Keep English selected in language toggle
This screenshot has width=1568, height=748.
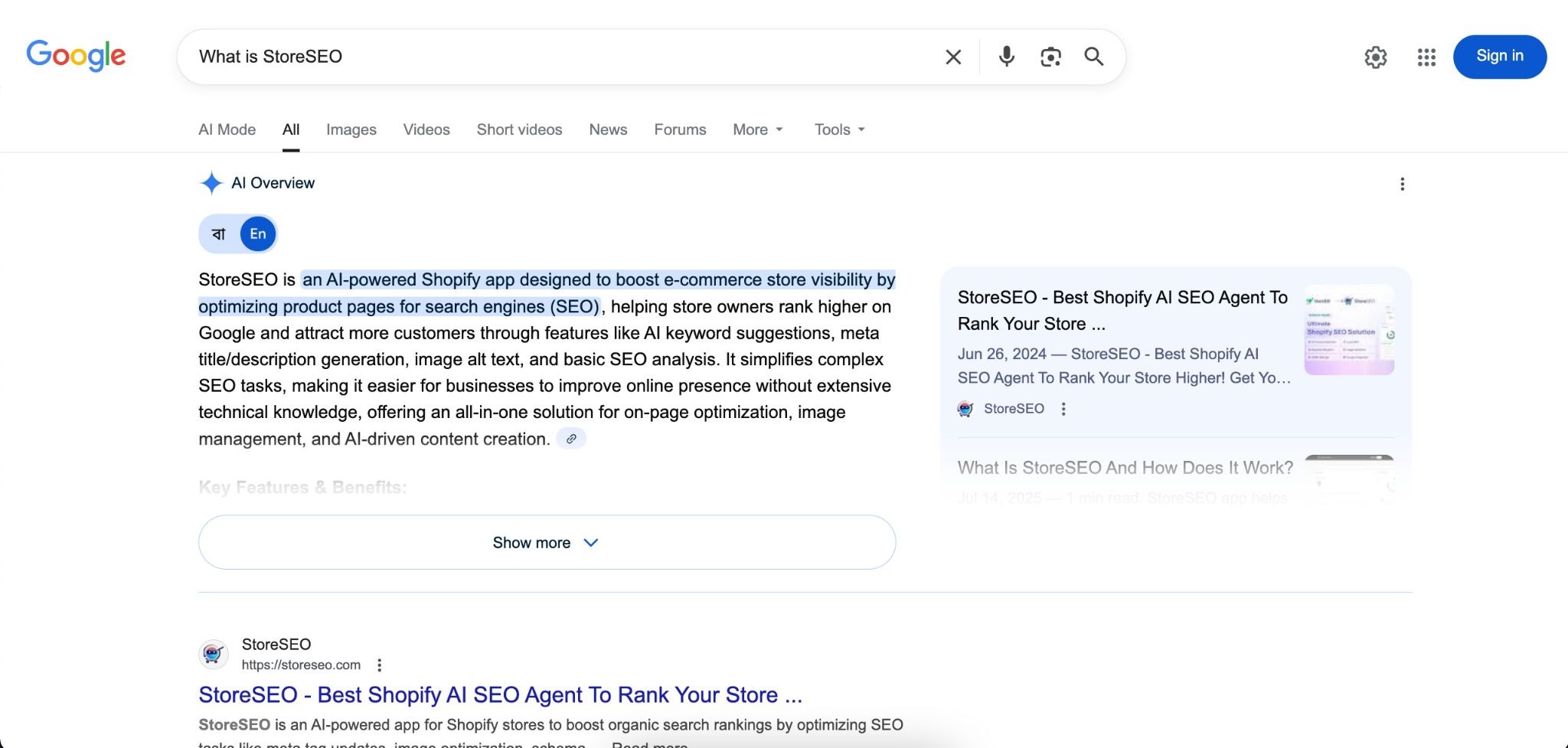257,234
